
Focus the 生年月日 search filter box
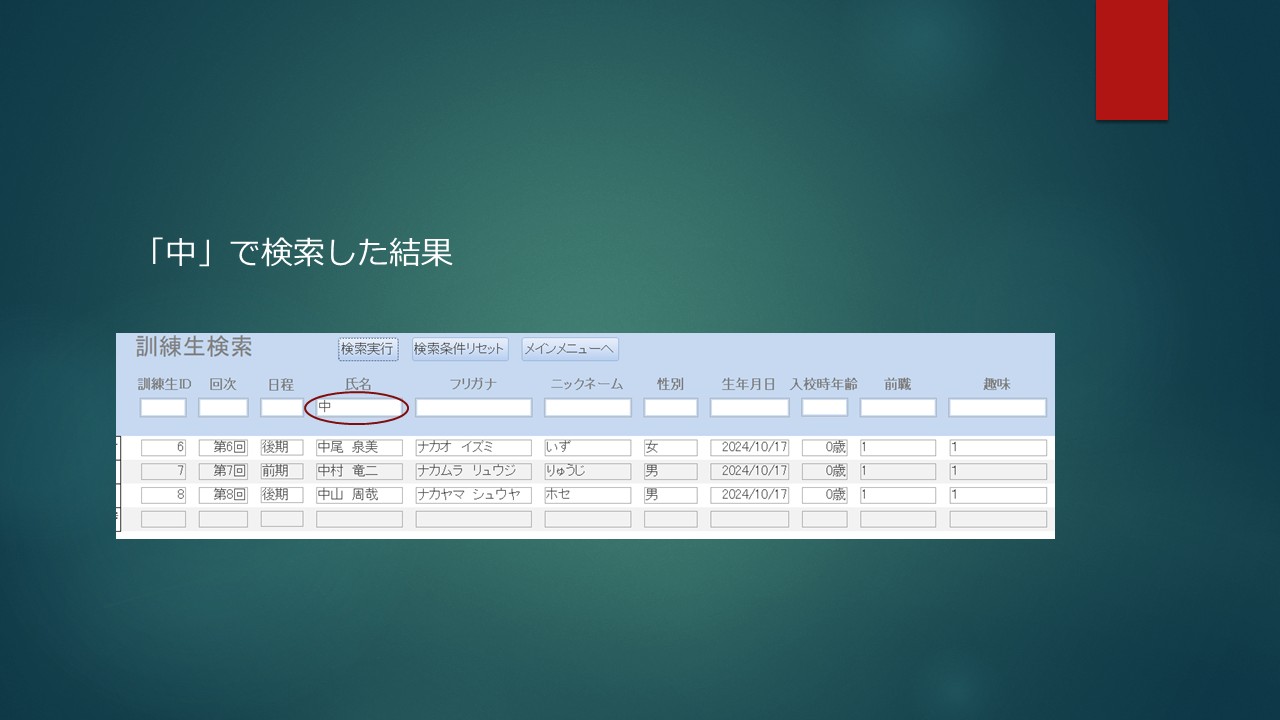(750, 408)
